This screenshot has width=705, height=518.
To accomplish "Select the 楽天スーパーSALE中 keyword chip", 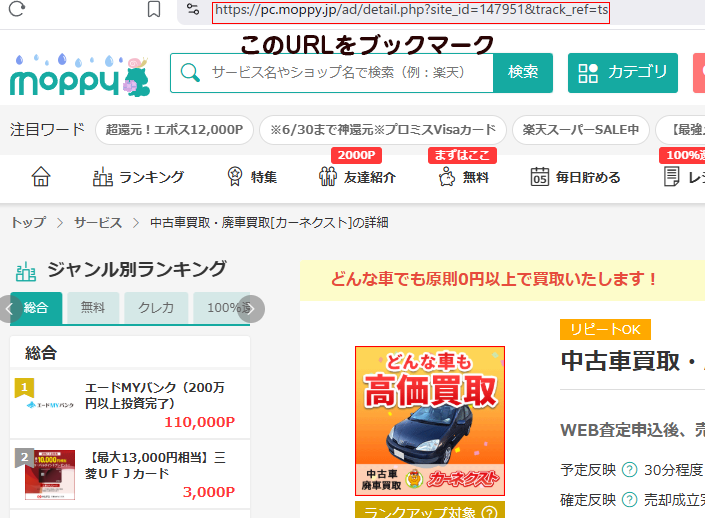I will coord(581,130).
